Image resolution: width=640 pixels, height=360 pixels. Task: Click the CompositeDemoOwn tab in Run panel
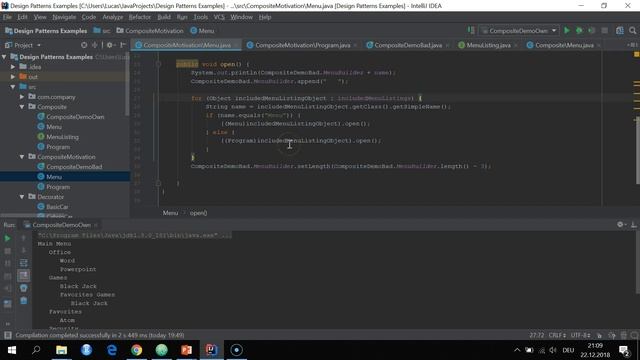[x=61, y=225]
